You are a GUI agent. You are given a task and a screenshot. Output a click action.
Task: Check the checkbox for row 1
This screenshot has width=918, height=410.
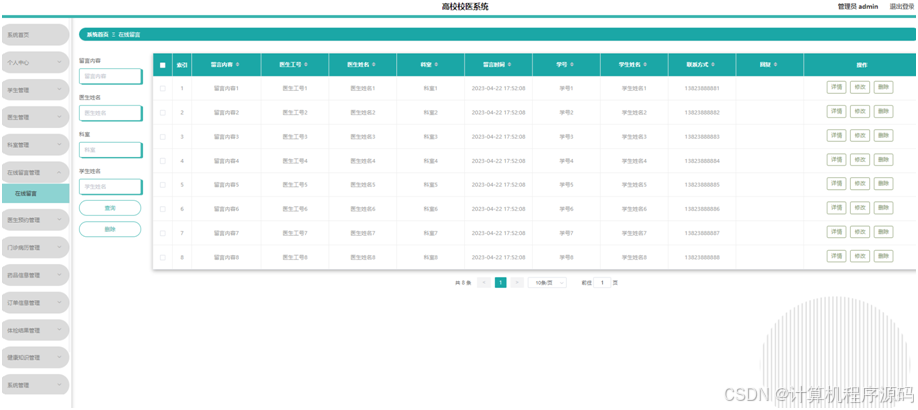pyautogui.click(x=163, y=88)
